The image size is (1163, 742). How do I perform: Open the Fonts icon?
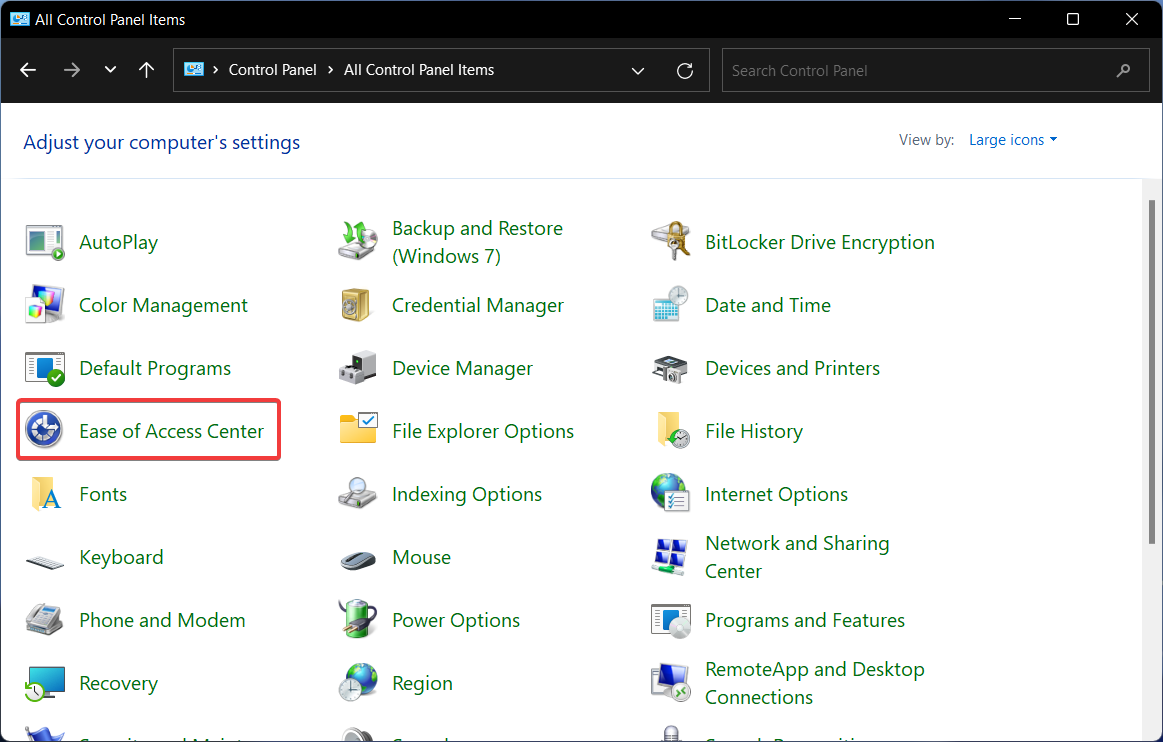(44, 493)
